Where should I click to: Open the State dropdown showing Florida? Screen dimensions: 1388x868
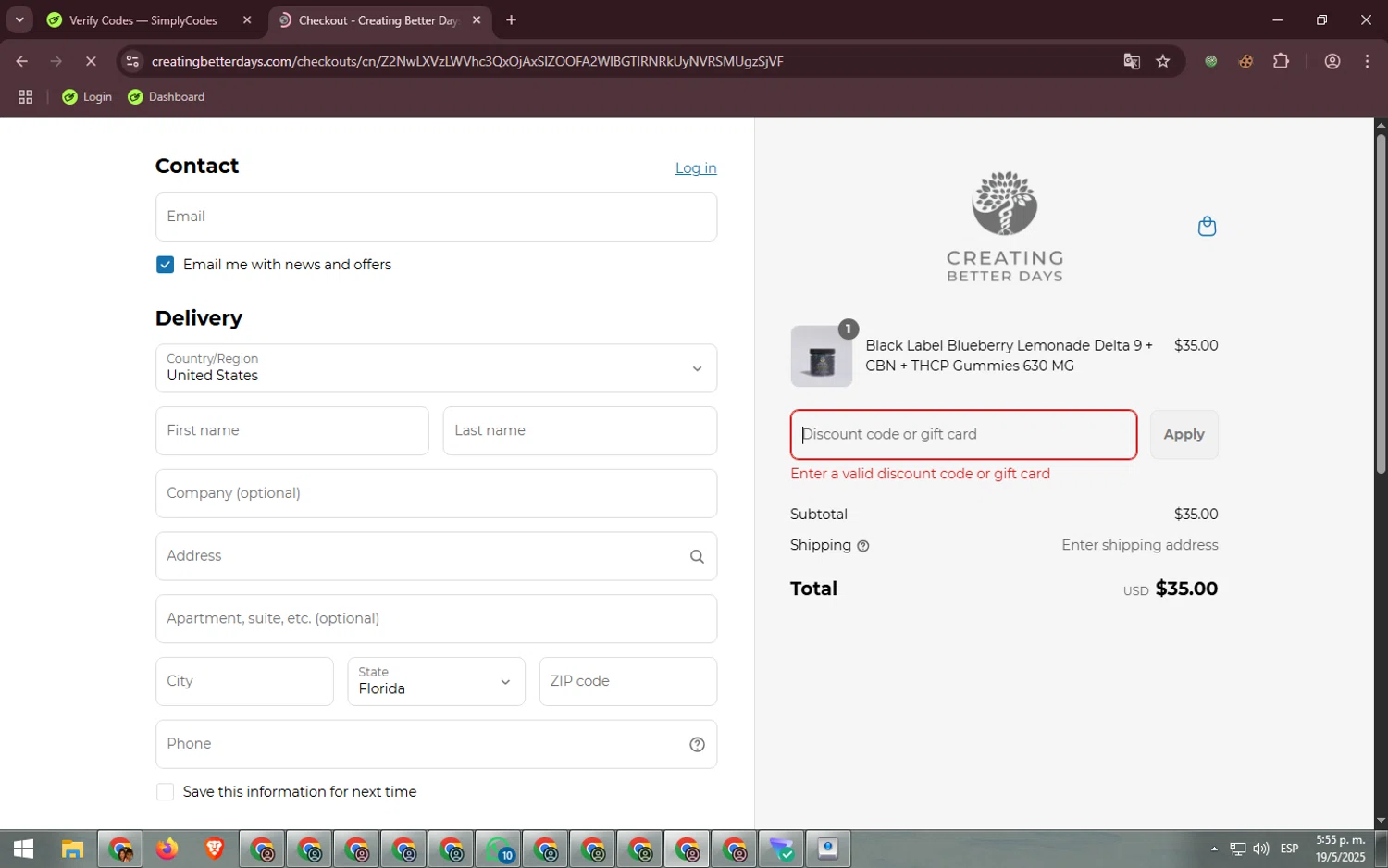436,682
